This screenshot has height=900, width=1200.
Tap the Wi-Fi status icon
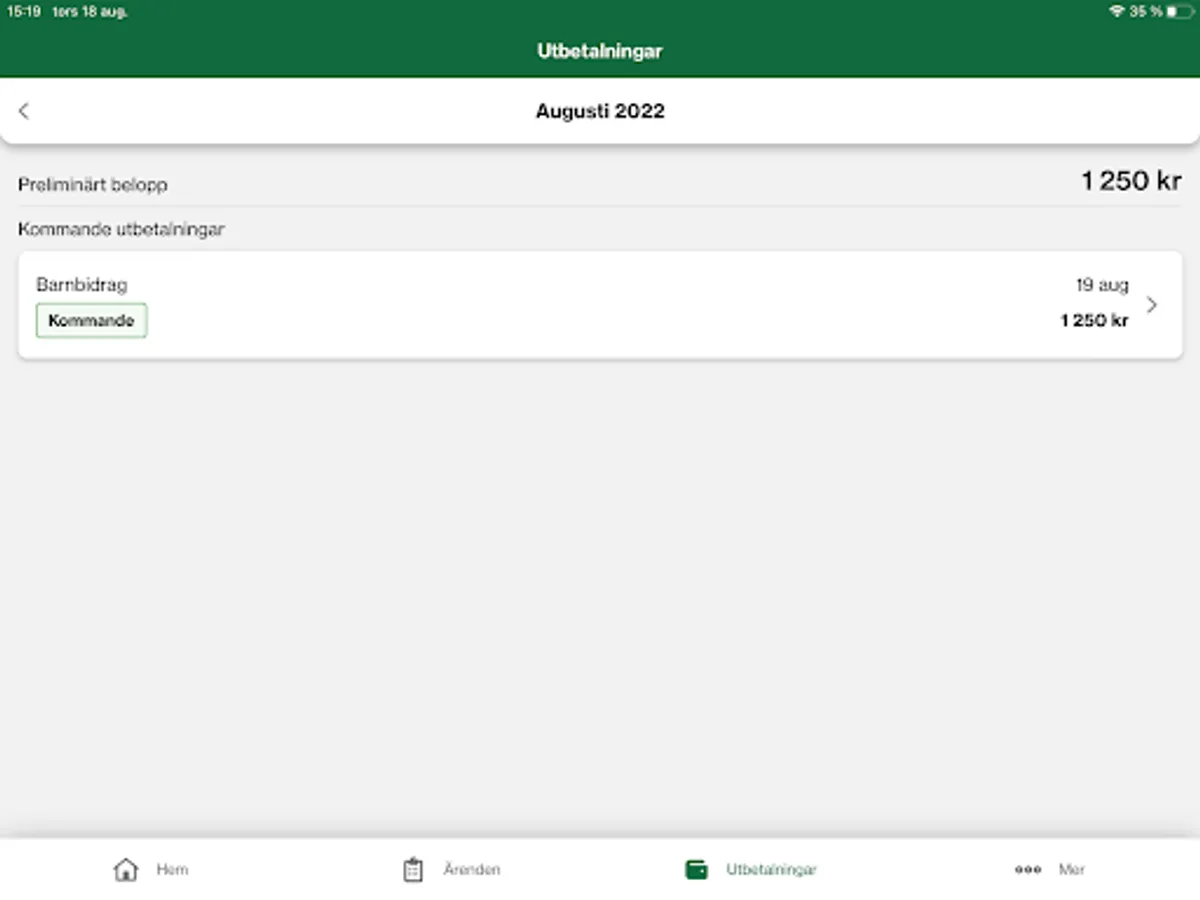[1117, 11]
